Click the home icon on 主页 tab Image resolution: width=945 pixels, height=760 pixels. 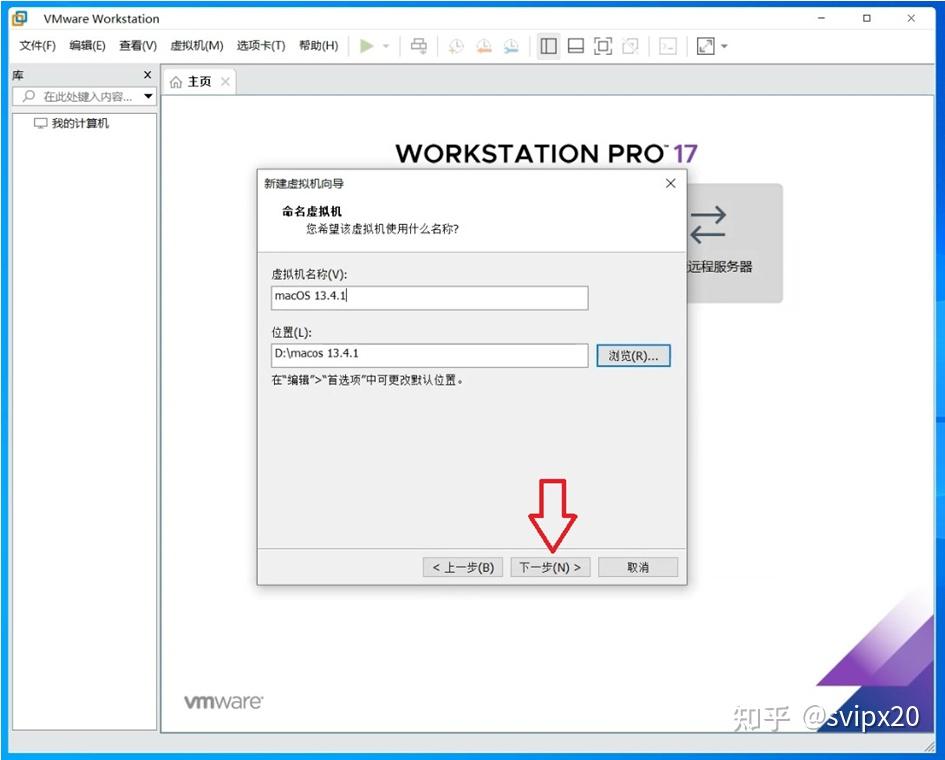point(176,82)
